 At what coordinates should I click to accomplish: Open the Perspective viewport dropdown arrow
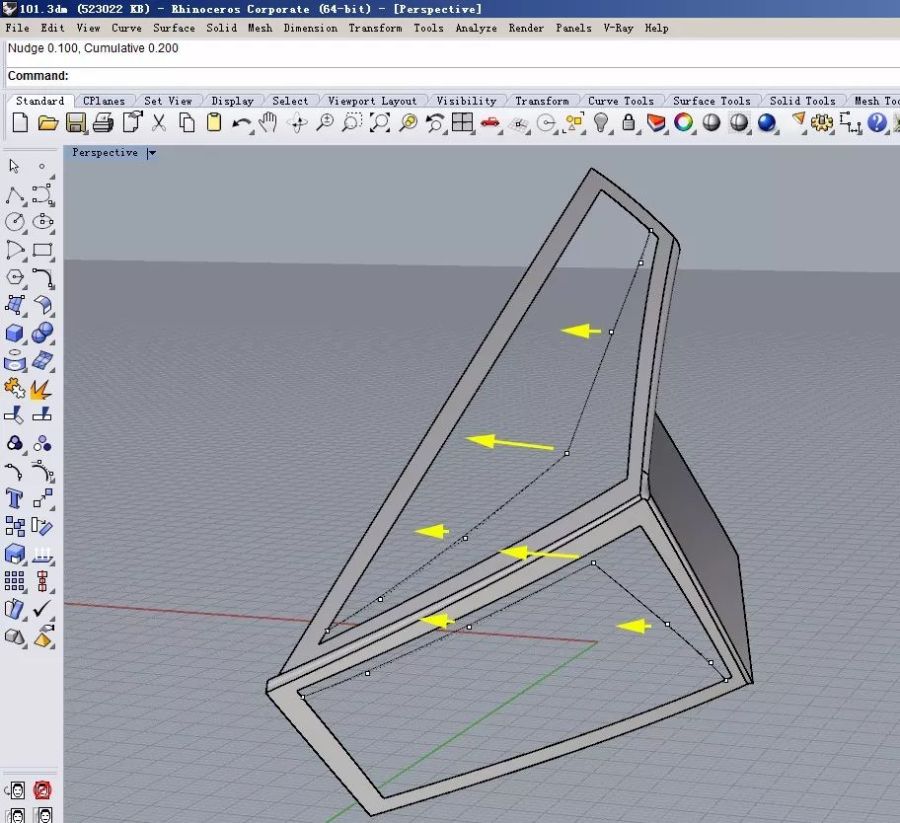(151, 153)
